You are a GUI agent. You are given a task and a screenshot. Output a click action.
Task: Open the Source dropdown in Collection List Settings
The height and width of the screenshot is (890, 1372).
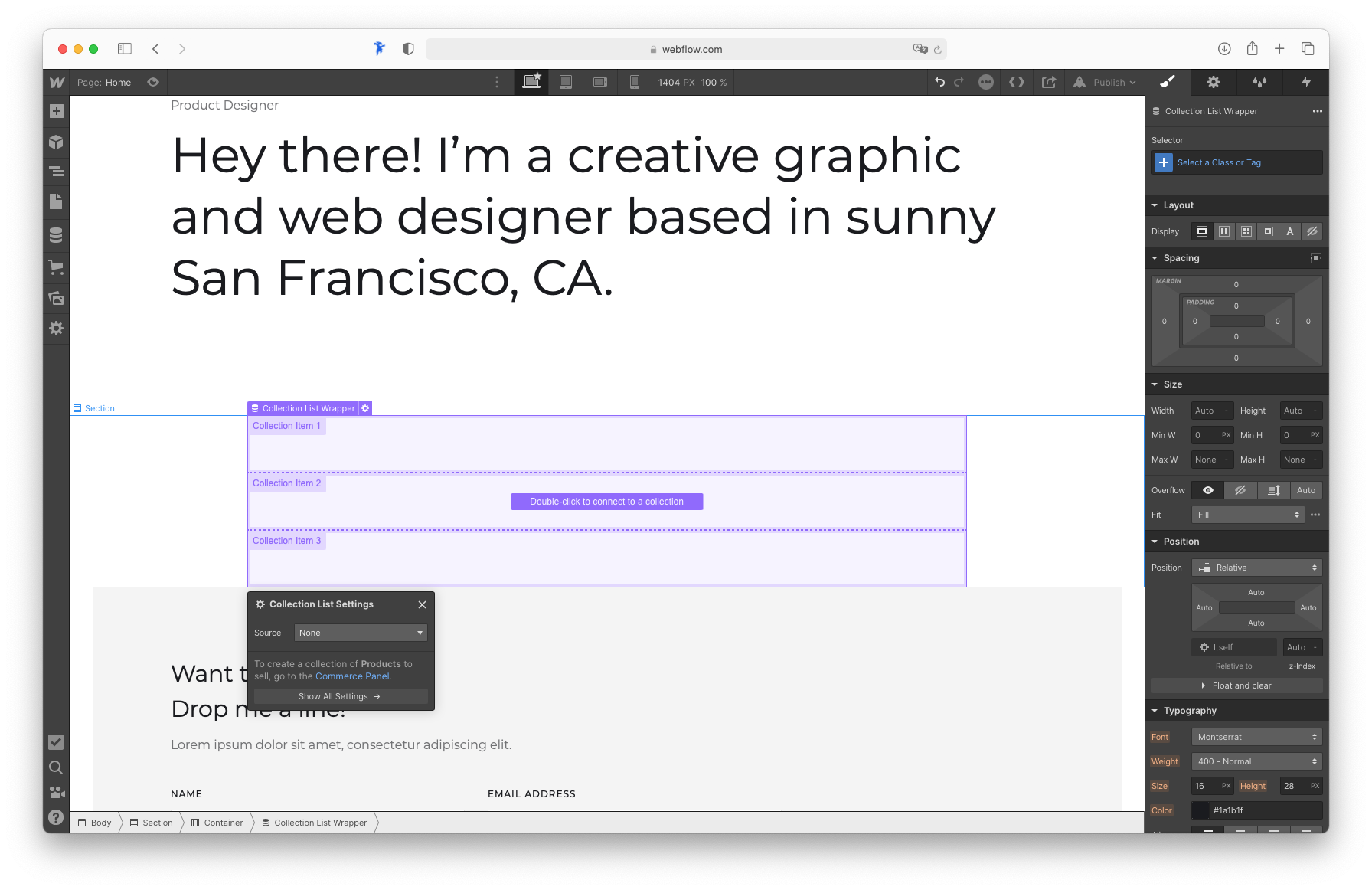pyautogui.click(x=360, y=633)
